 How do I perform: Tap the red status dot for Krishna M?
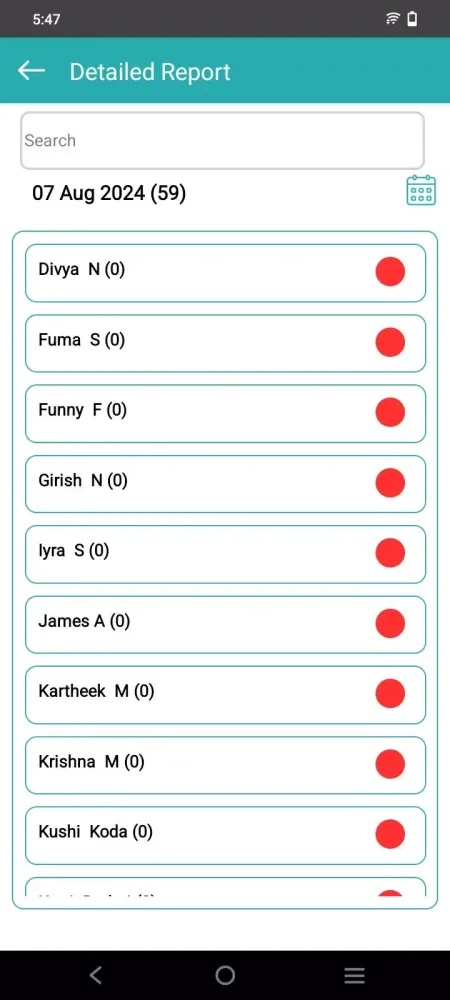point(390,764)
